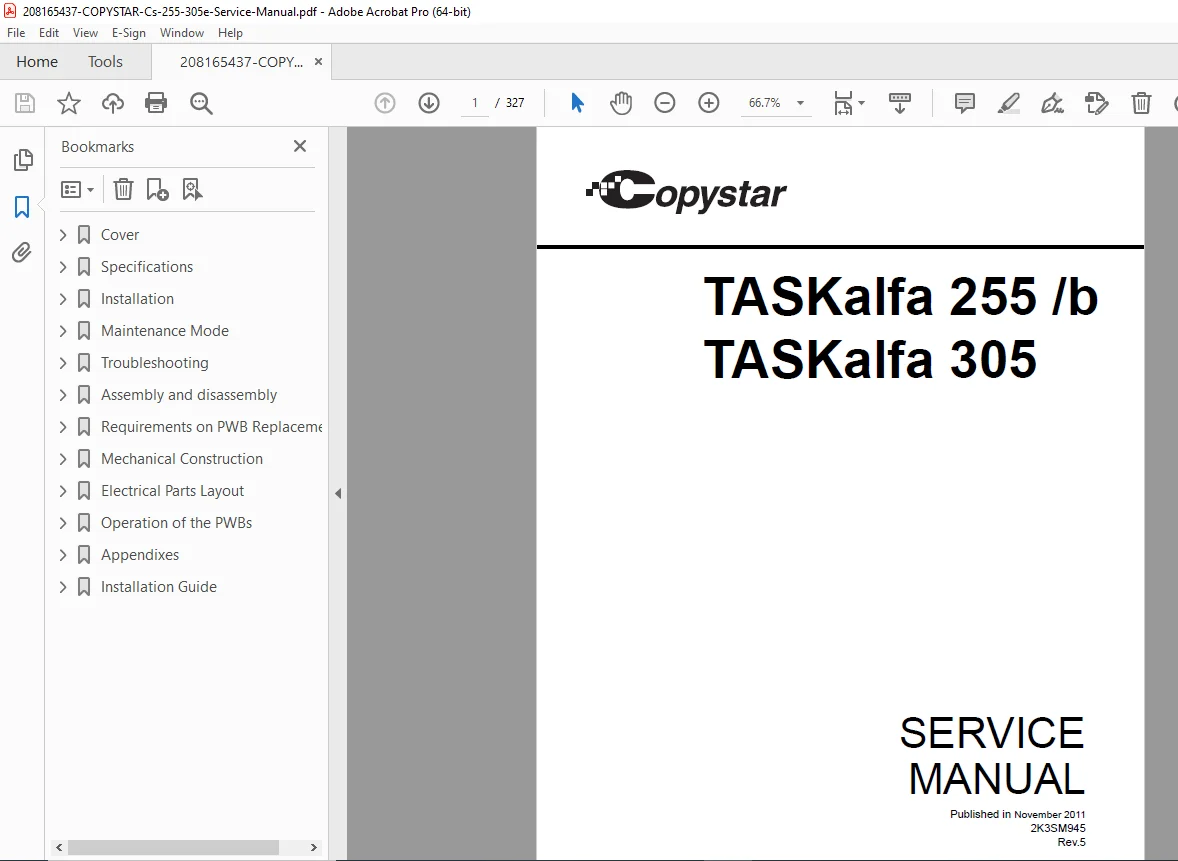Open the Attachments paperclip panel
Viewport: 1178px width, 861px height.
(x=22, y=252)
